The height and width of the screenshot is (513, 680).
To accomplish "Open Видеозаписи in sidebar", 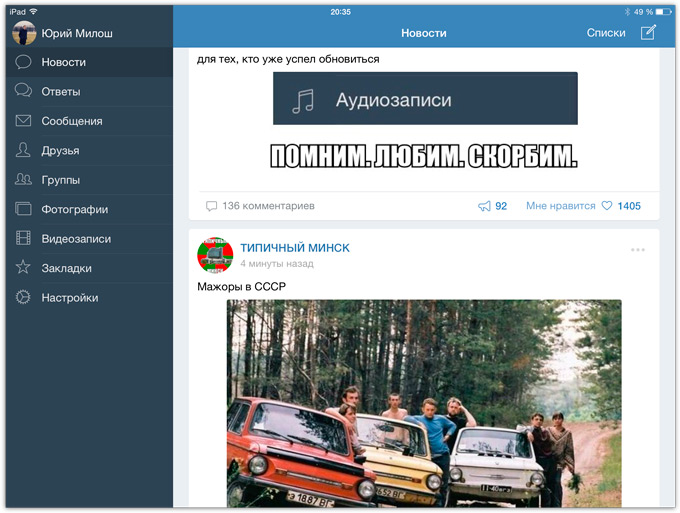I will tap(89, 239).
